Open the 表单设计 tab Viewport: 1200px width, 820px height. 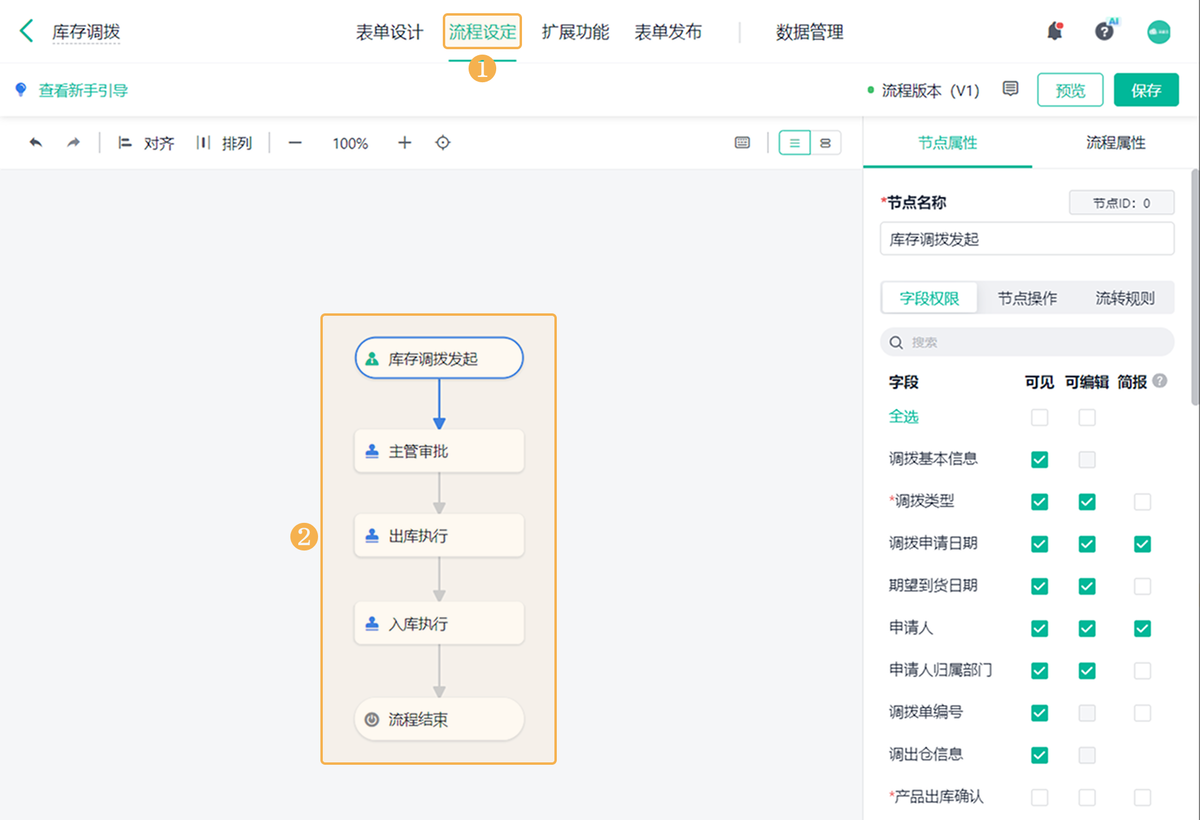(390, 32)
